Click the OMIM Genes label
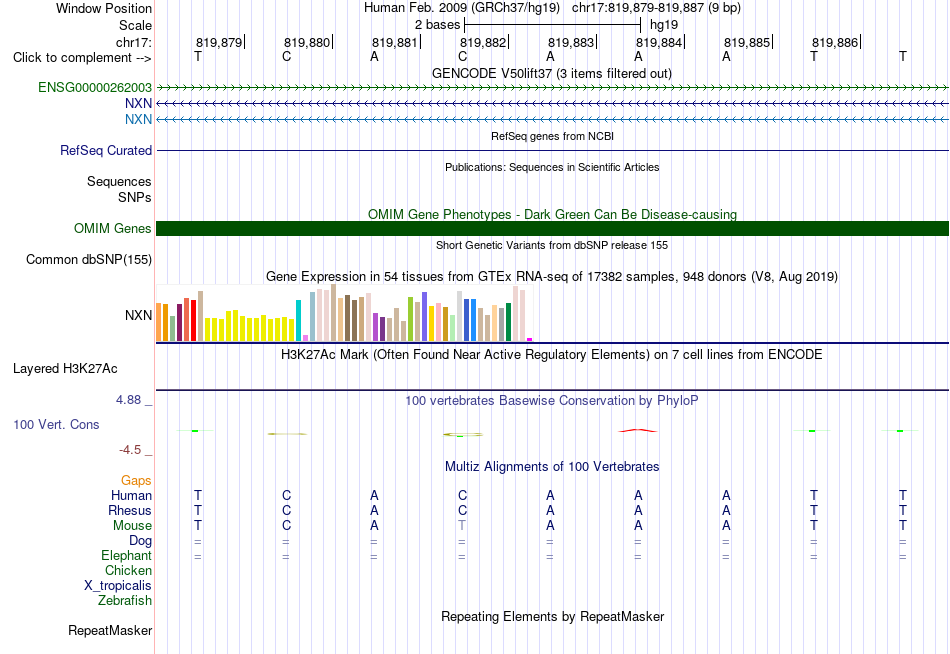Image resolution: width=950 pixels, height=654 pixels. 112,229
